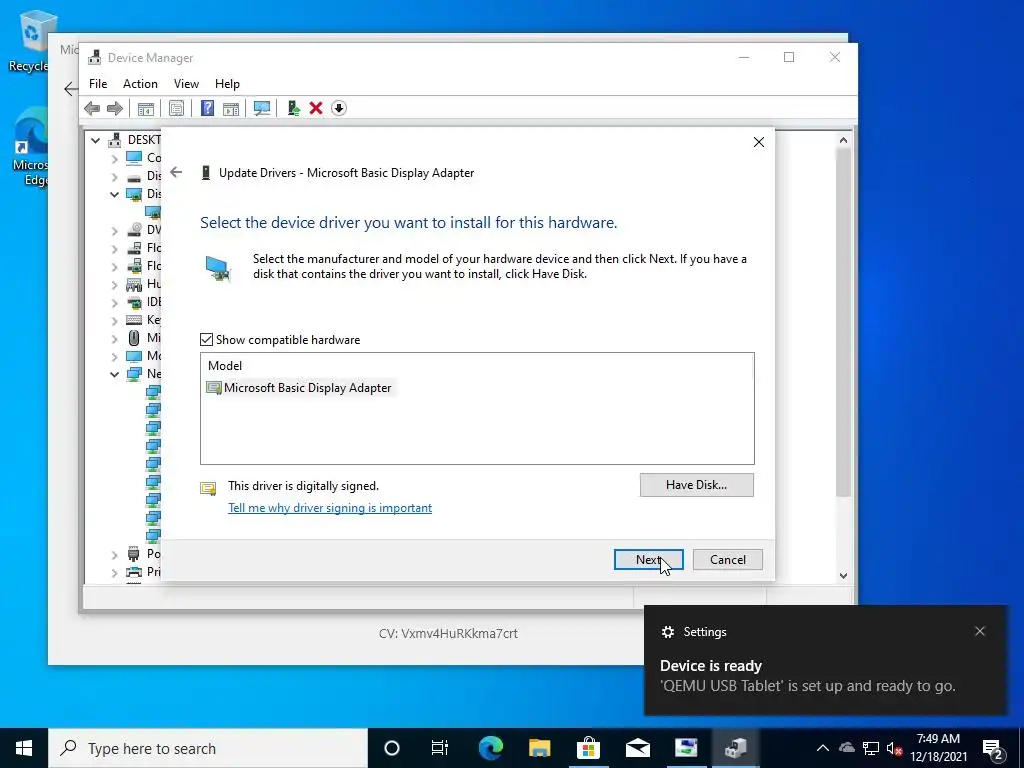Select the Keyboards category icon

click(134, 320)
